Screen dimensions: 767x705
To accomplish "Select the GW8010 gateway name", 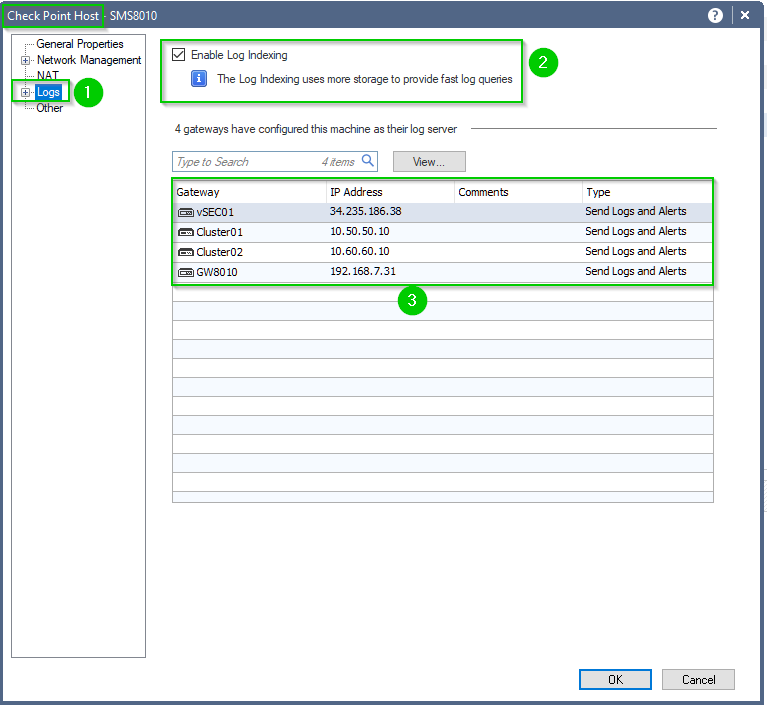I will tap(217, 273).
